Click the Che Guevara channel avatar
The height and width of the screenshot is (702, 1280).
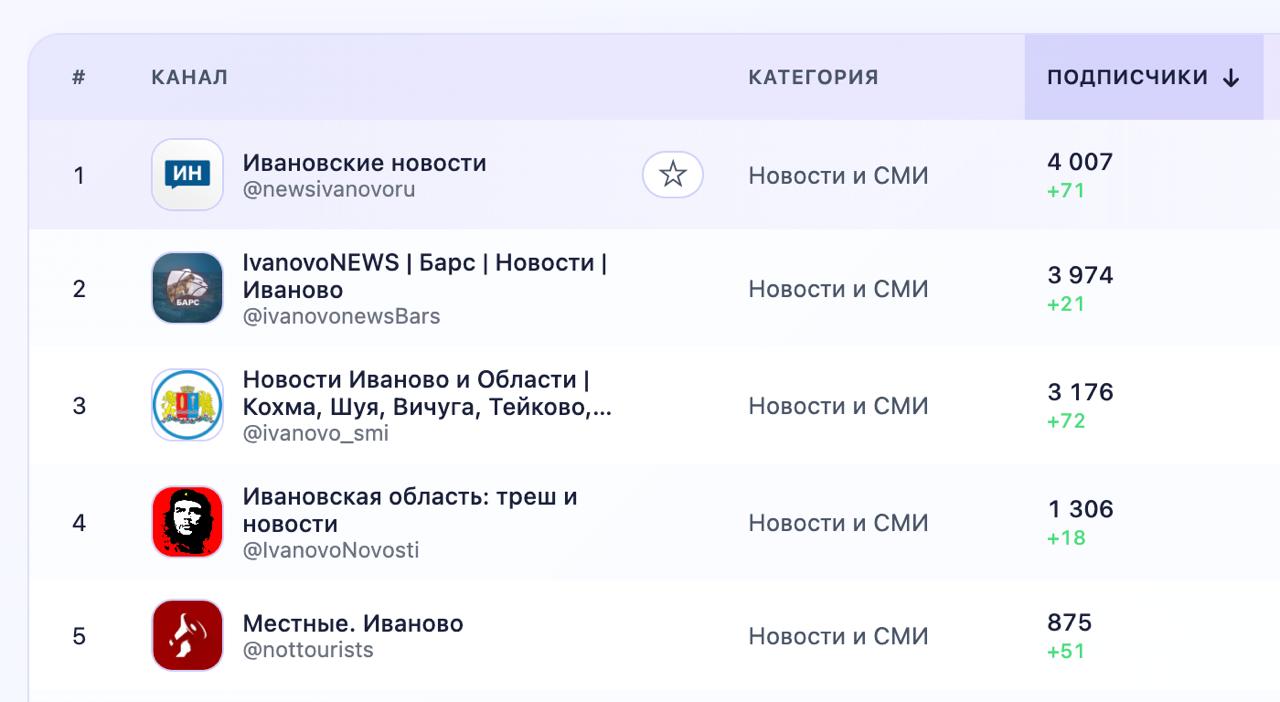click(x=187, y=522)
